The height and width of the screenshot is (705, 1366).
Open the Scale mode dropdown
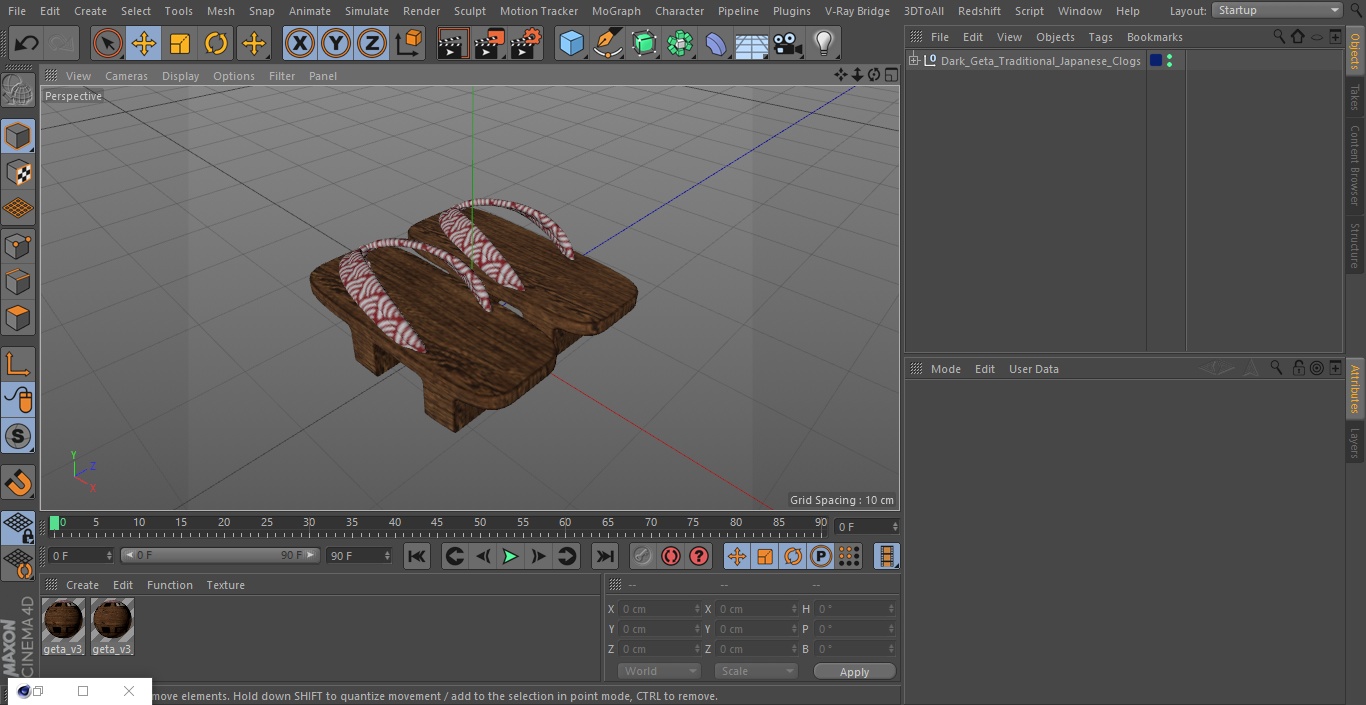[756, 671]
